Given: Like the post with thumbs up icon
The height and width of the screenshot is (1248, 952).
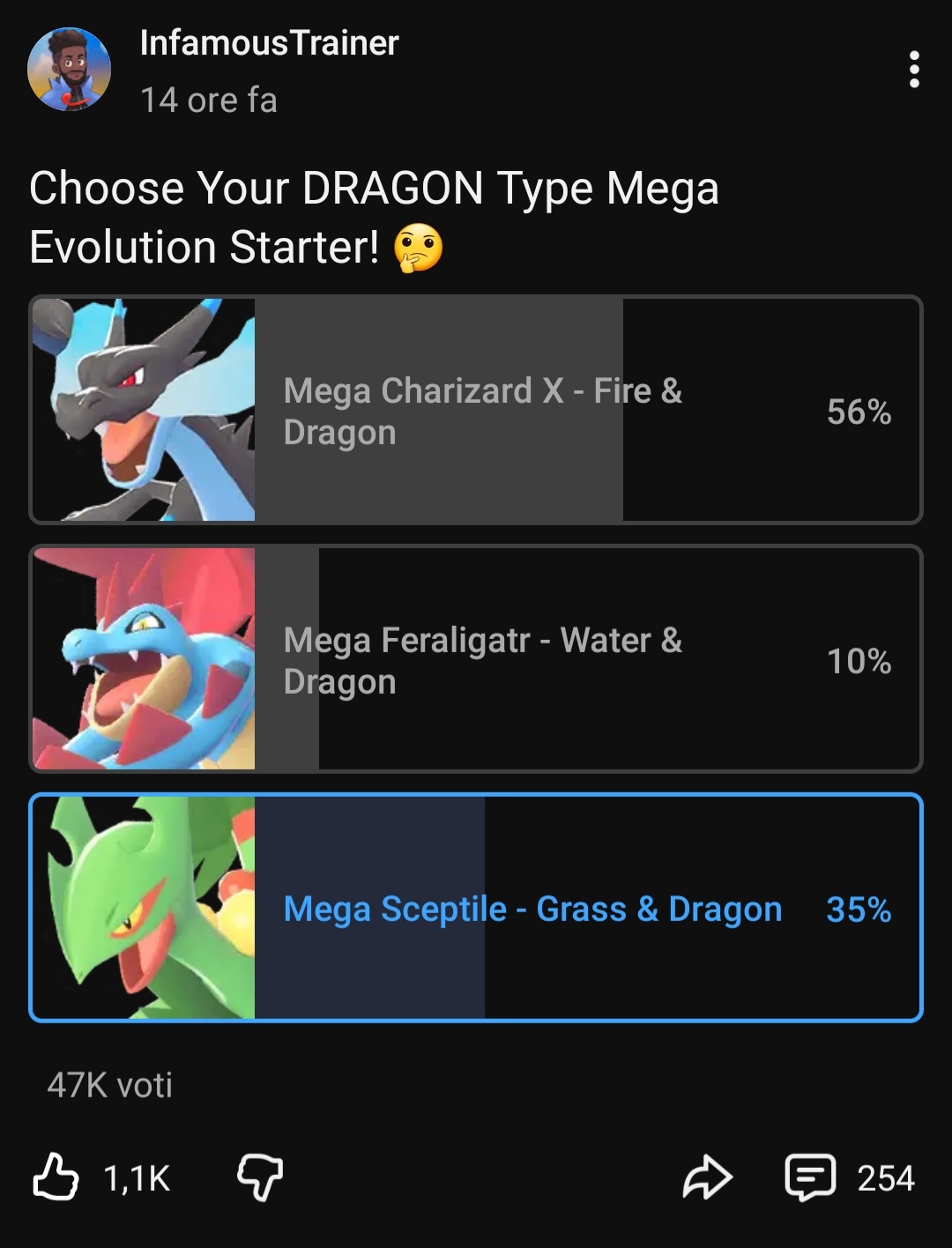Looking at the screenshot, I should (x=56, y=1177).
